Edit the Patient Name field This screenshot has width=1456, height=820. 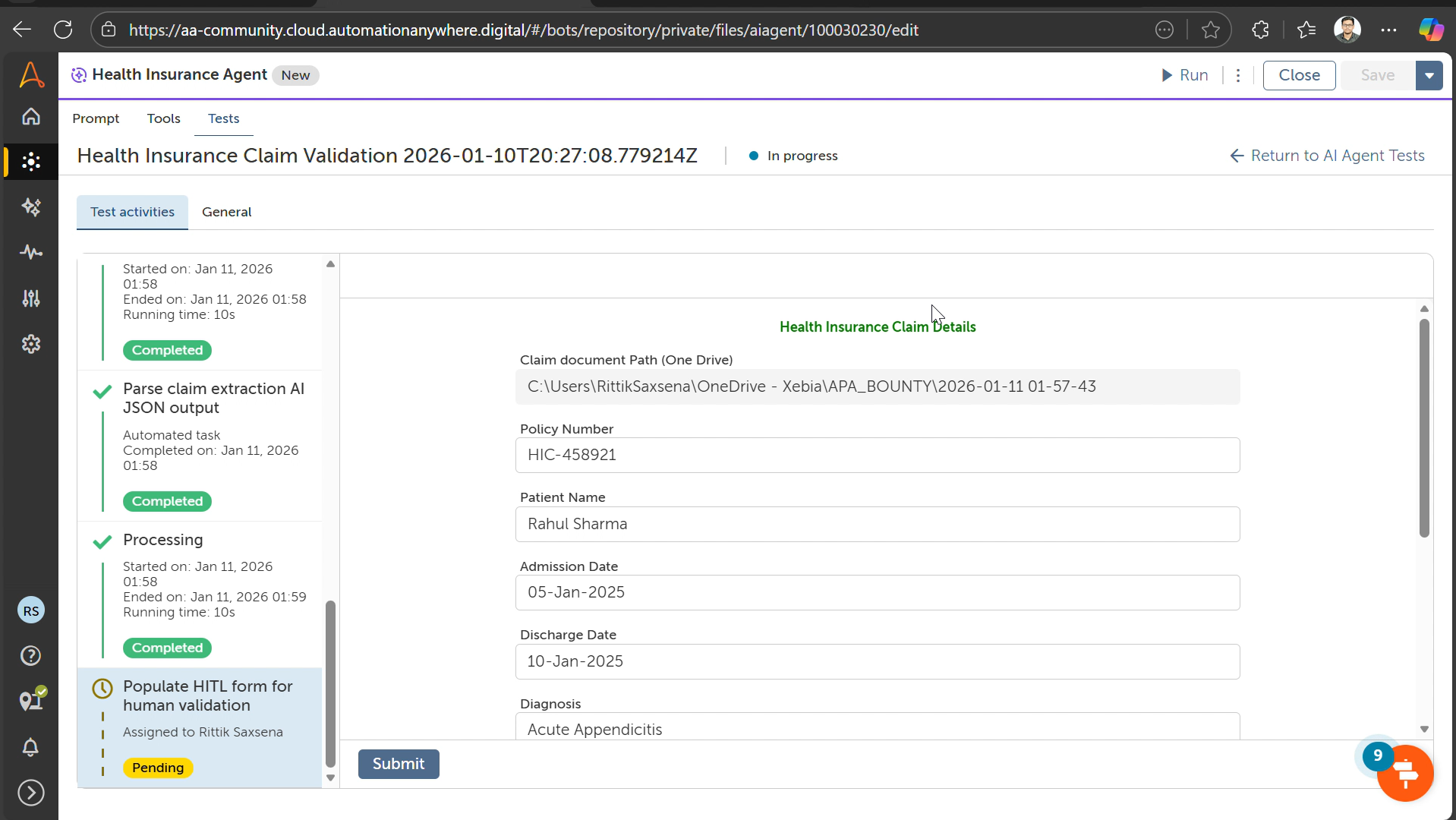tap(878, 524)
